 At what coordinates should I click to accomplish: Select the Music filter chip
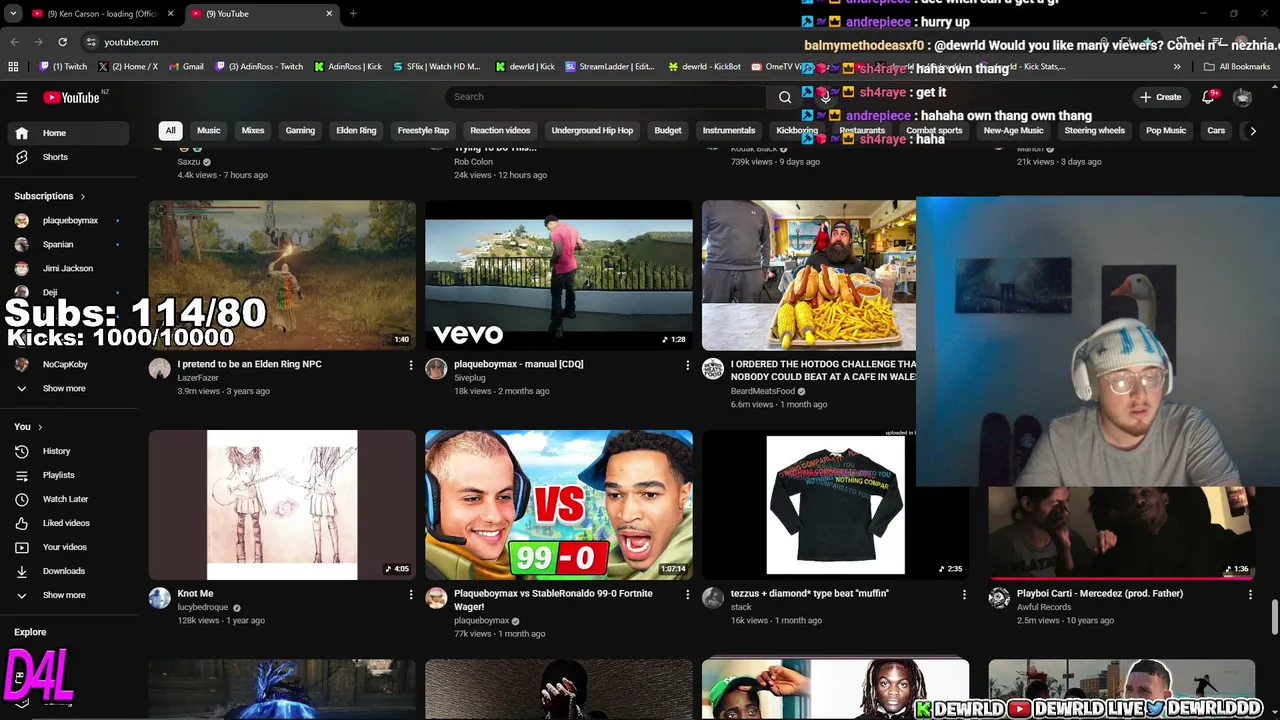coord(208,131)
